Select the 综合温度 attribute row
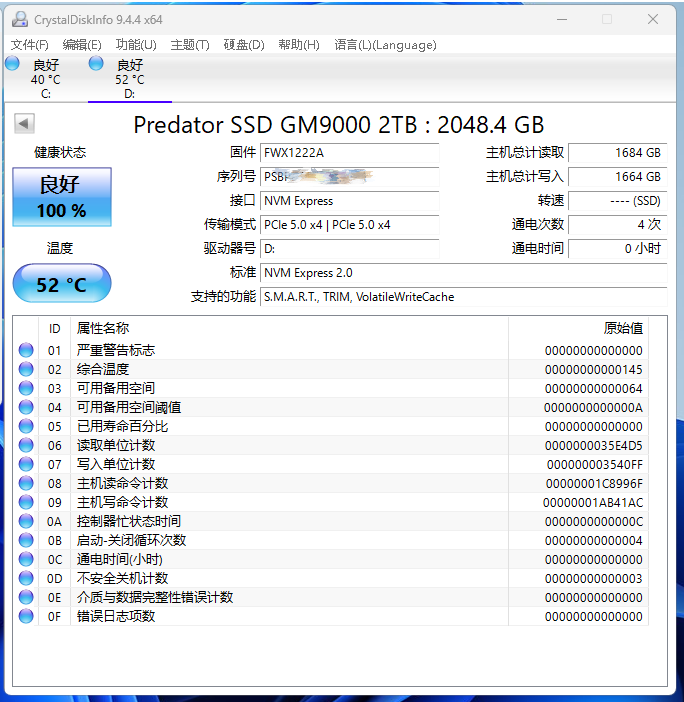The width and height of the screenshot is (684, 702). point(331,369)
